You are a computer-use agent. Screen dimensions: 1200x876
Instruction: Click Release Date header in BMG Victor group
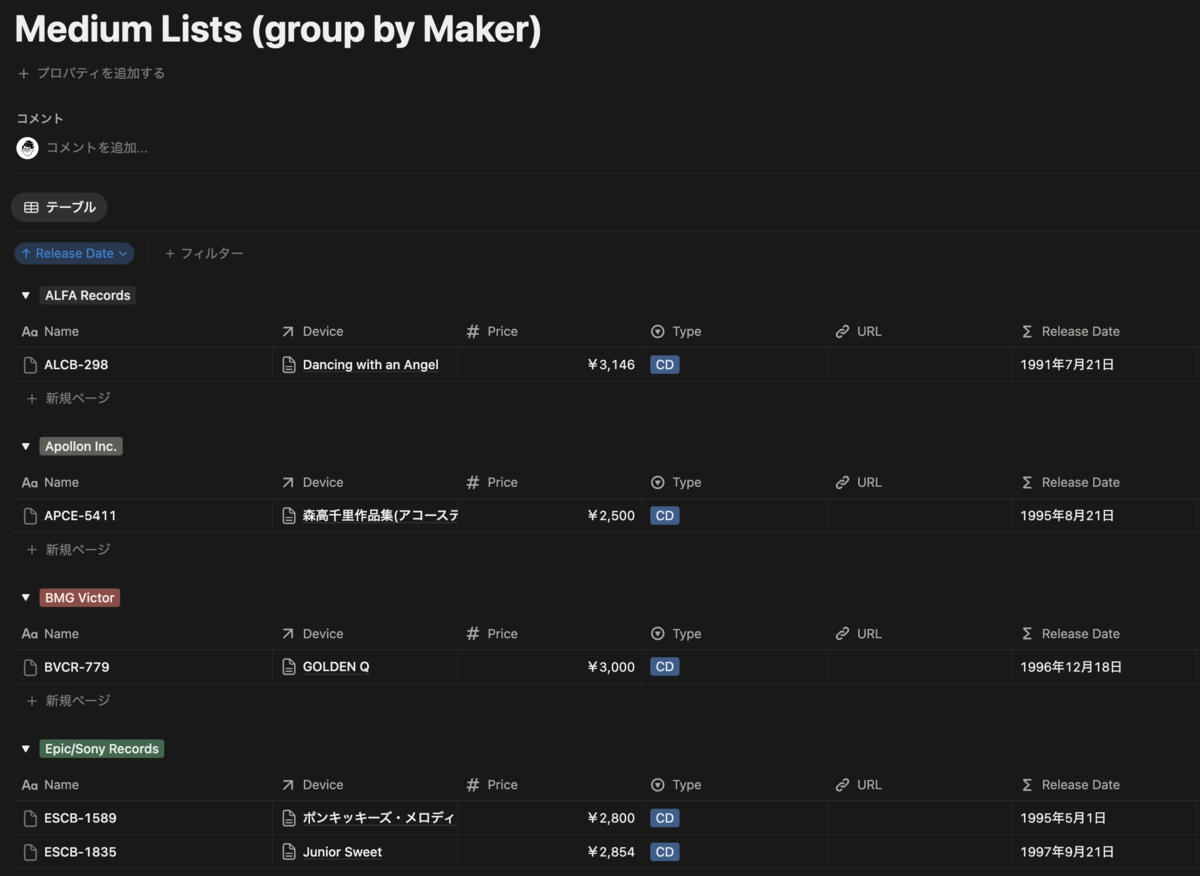(1070, 634)
